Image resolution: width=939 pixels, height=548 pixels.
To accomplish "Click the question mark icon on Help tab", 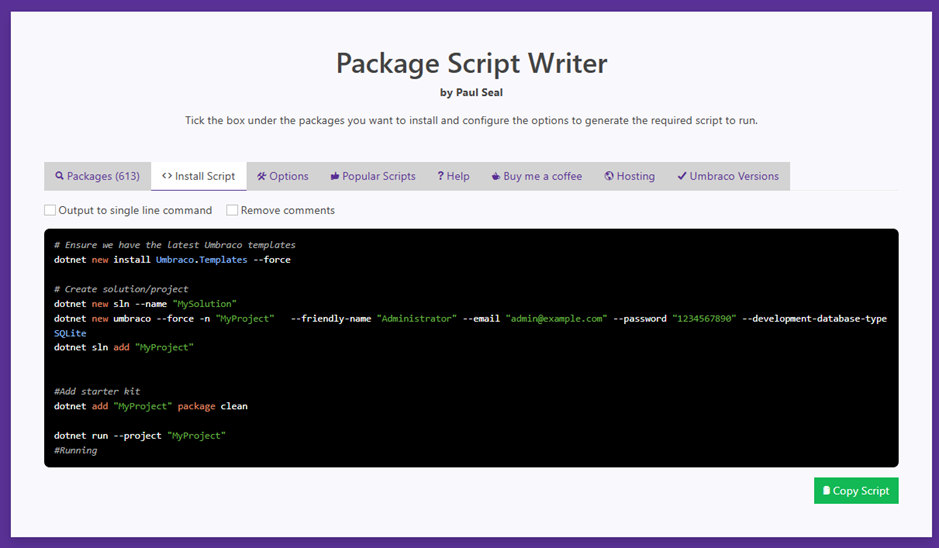I will click(441, 176).
